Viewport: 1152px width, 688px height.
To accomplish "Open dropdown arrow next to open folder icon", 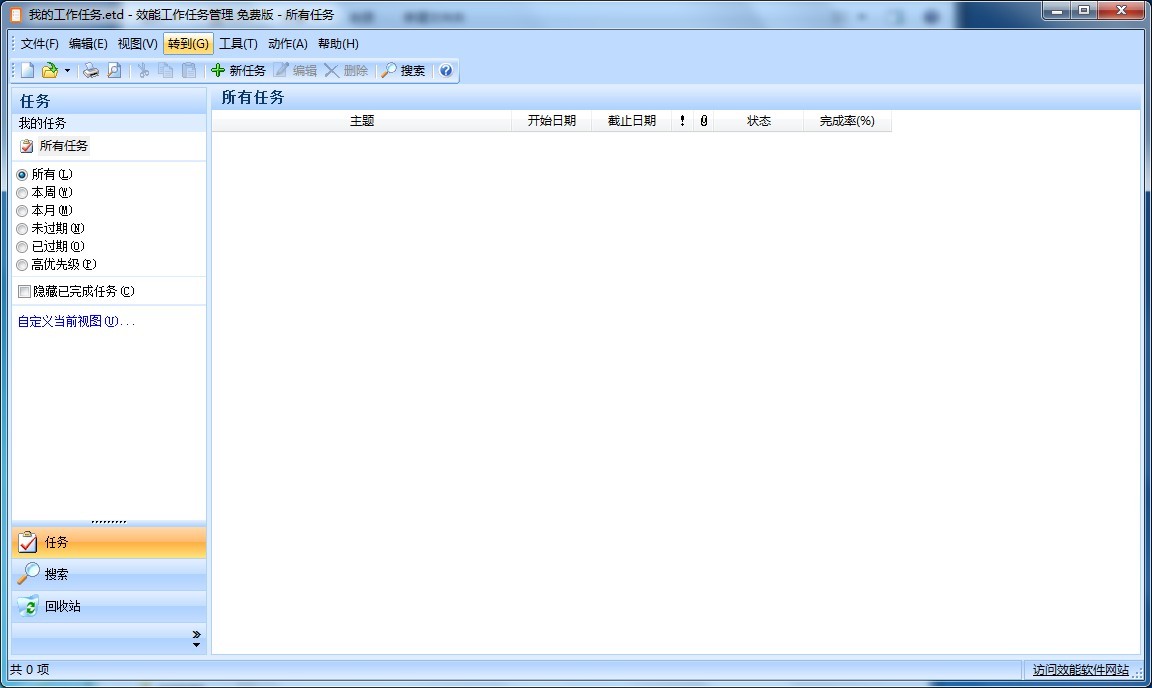I will click(x=67, y=70).
